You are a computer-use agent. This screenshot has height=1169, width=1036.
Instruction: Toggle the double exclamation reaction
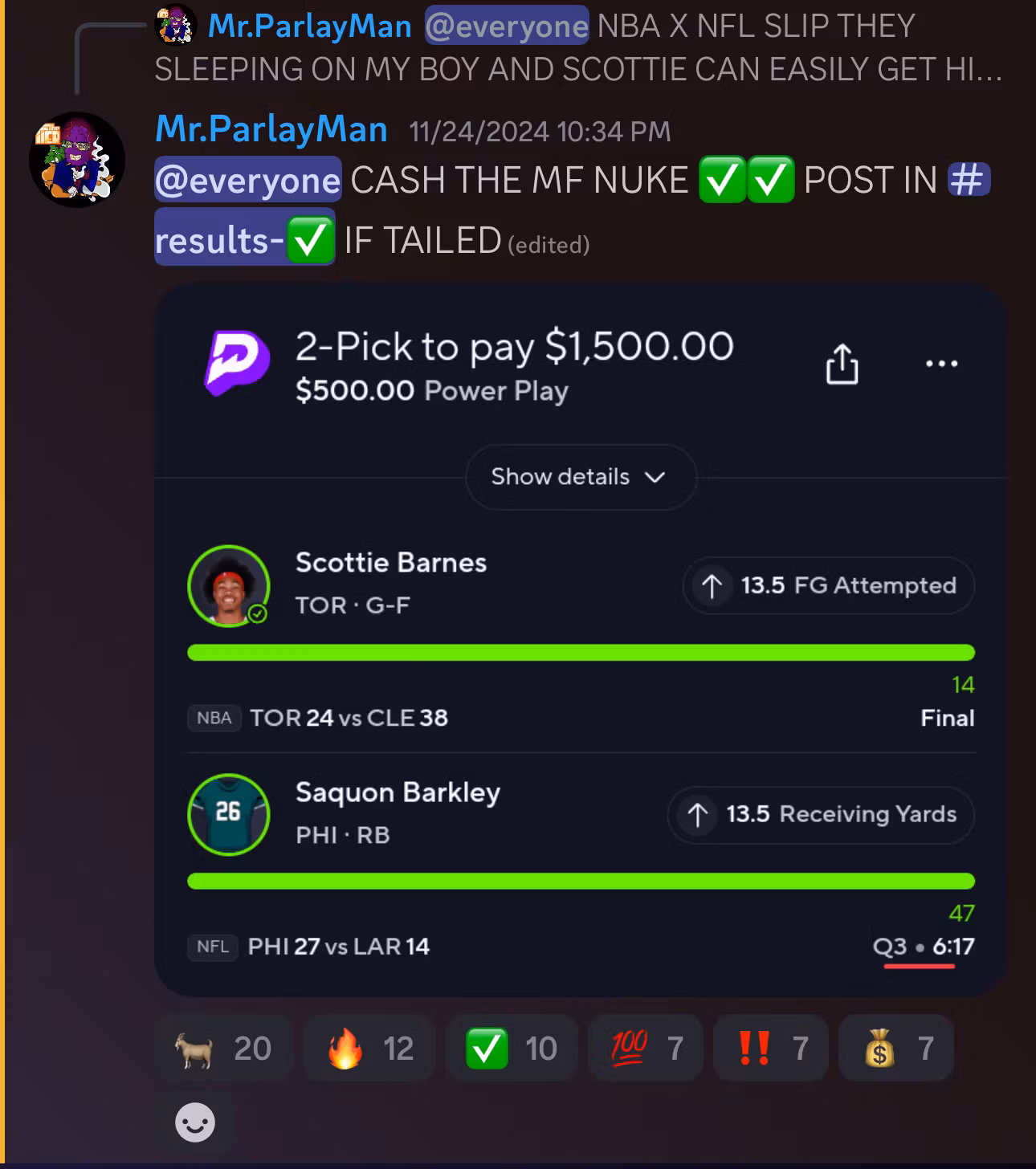(x=771, y=1048)
